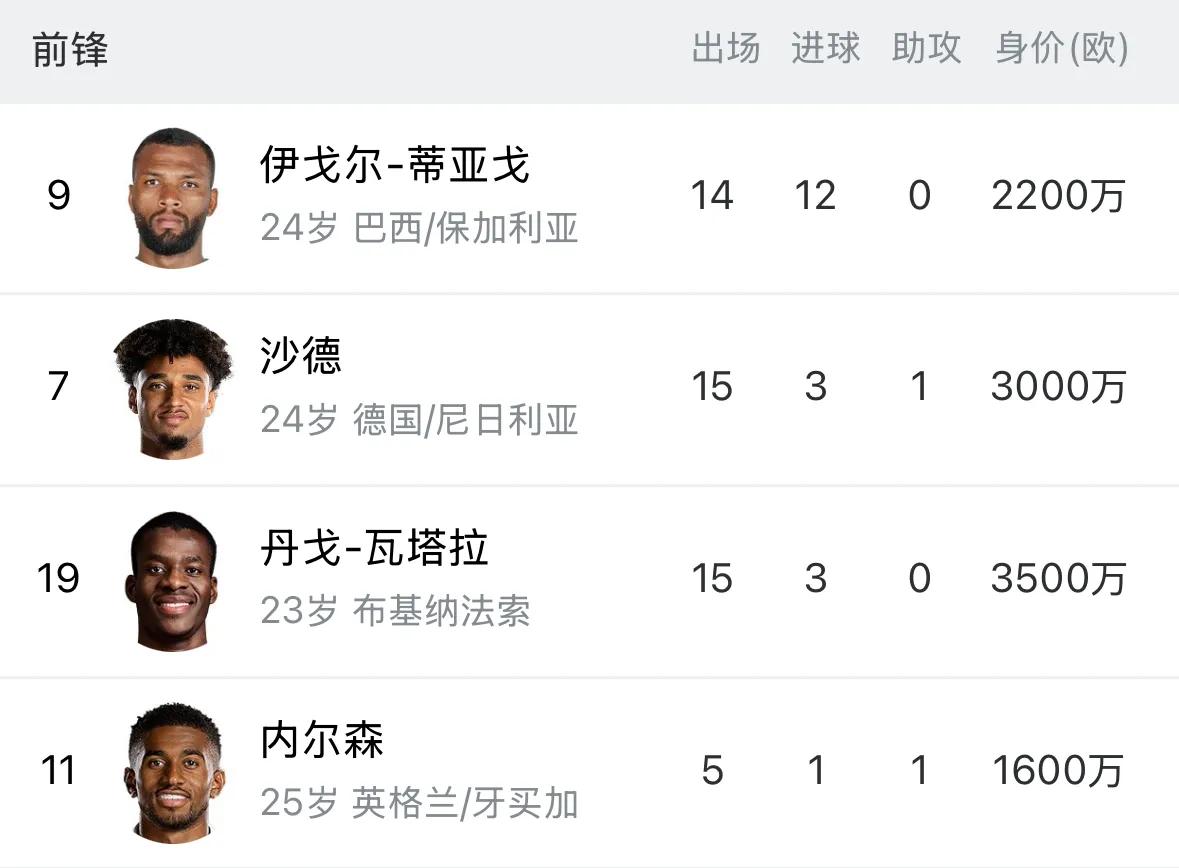This screenshot has height=868, width=1179.
Task: Select the 3000万 value in 沙德 row
Action: pyautogui.click(x=1058, y=387)
